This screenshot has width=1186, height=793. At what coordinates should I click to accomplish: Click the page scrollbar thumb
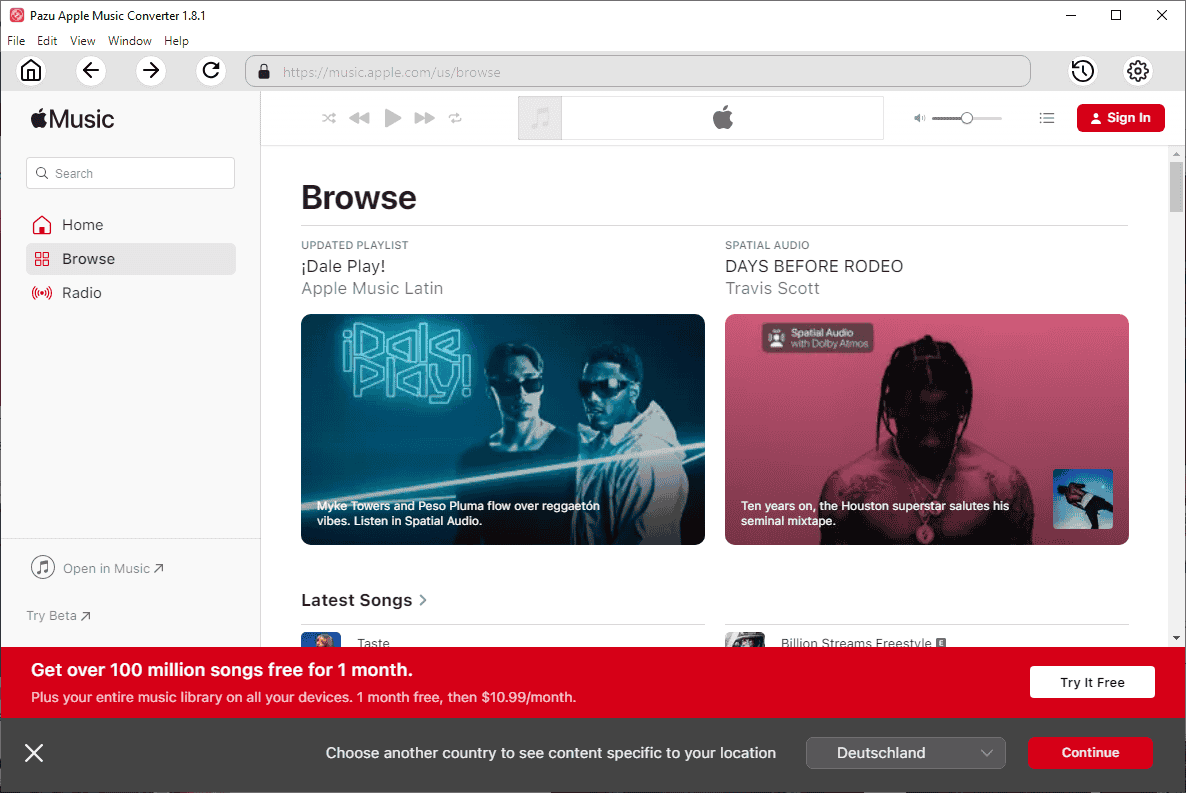pos(1176,187)
